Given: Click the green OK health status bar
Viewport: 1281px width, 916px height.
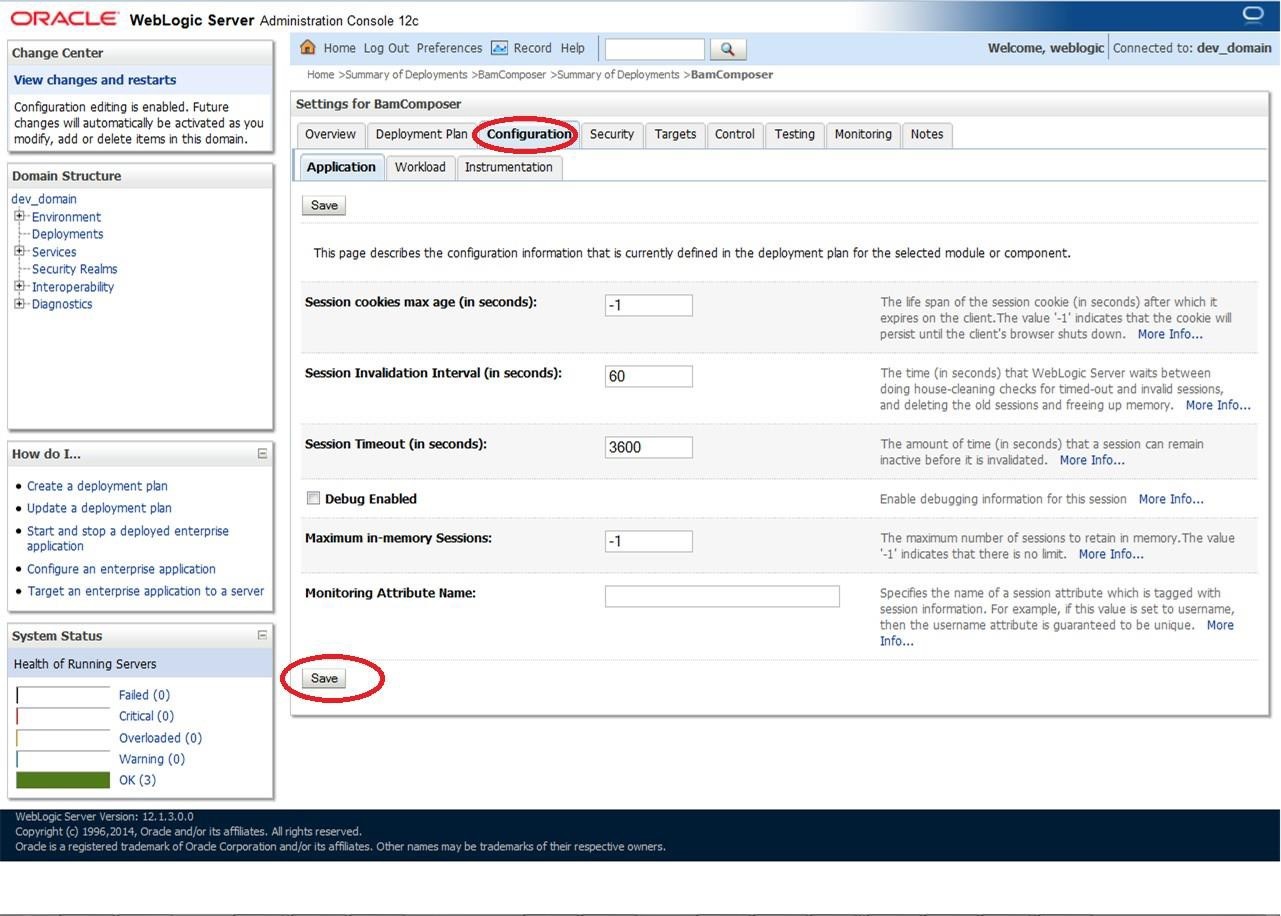Looking at the screenshot, I should pyautogui.click(x=63, y=780).
